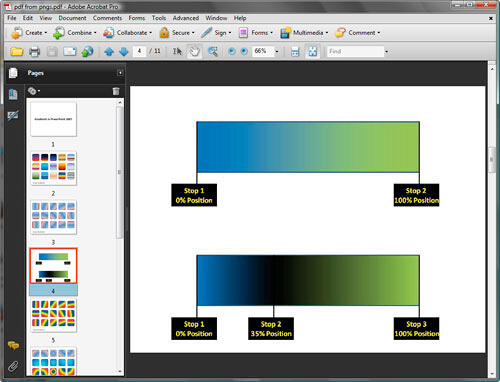Click the Sign pen icon
Viewport: 500px width, 382px height.
[x=206, y=33]
